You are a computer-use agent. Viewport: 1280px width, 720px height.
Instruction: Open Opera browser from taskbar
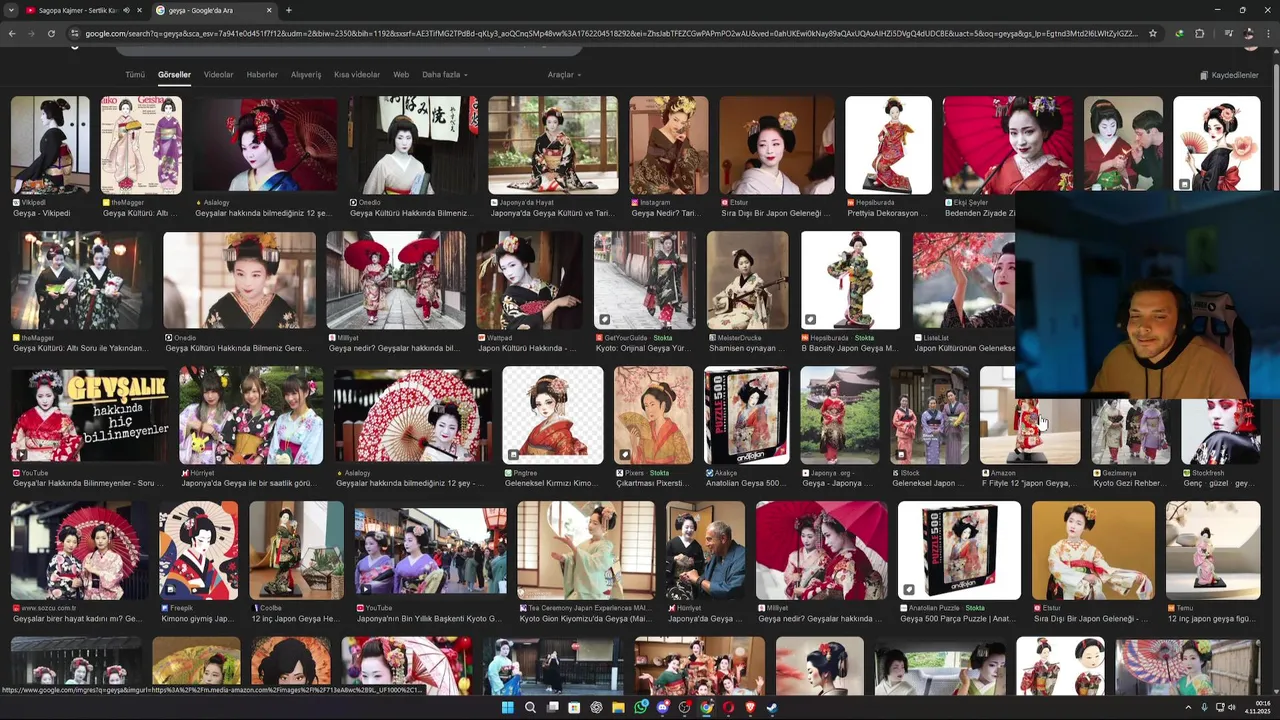pos(728,708)
